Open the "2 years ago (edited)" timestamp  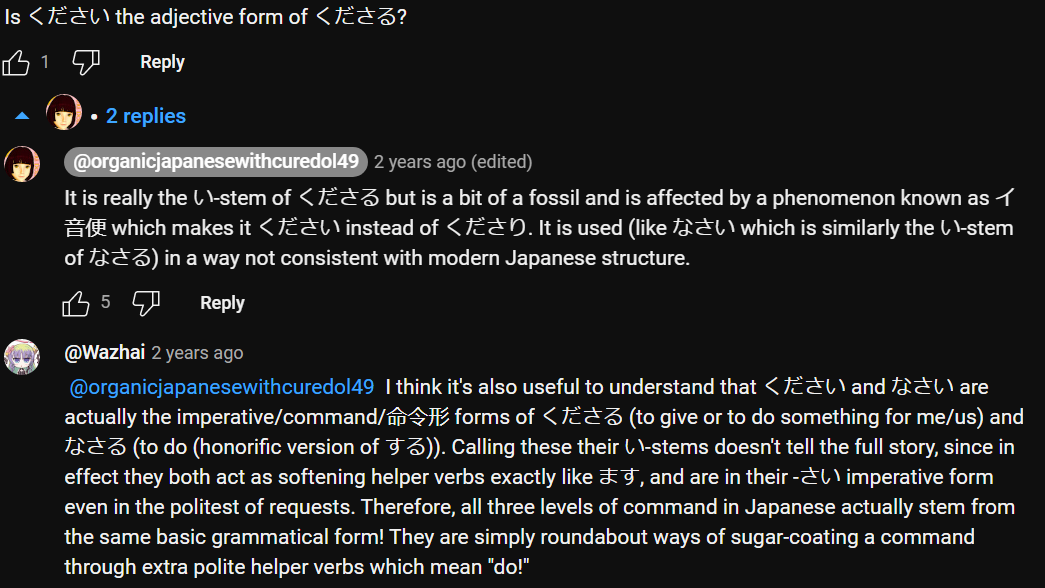tap(453, 162)
